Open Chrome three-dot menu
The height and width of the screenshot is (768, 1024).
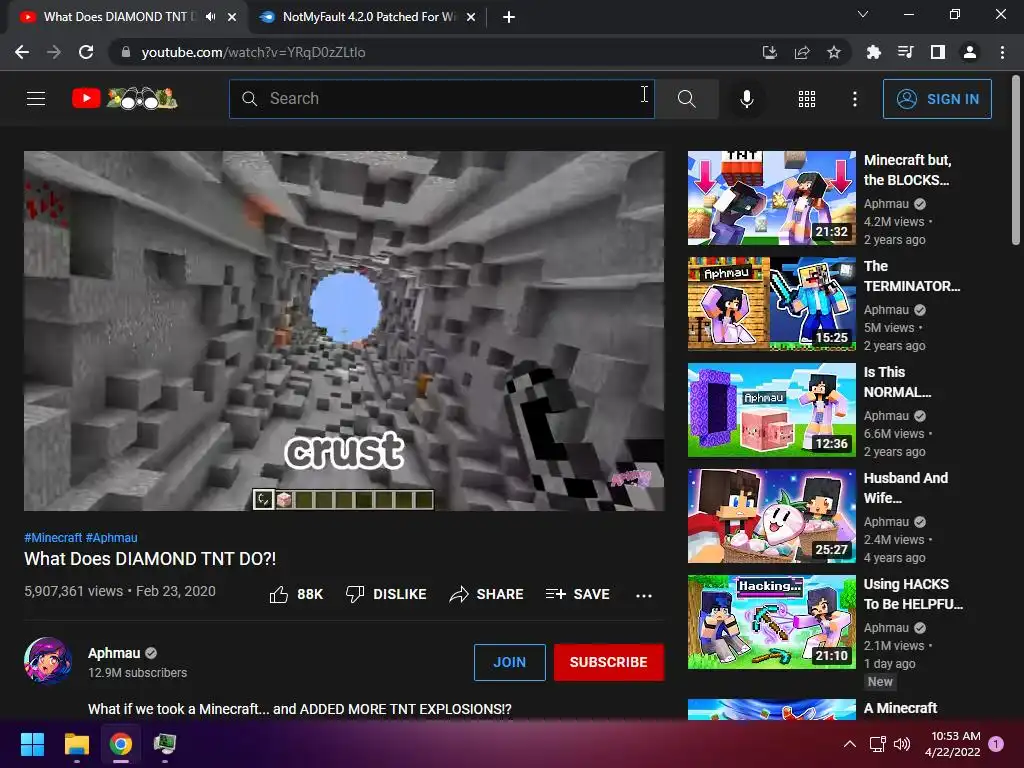click(1002, 52)
